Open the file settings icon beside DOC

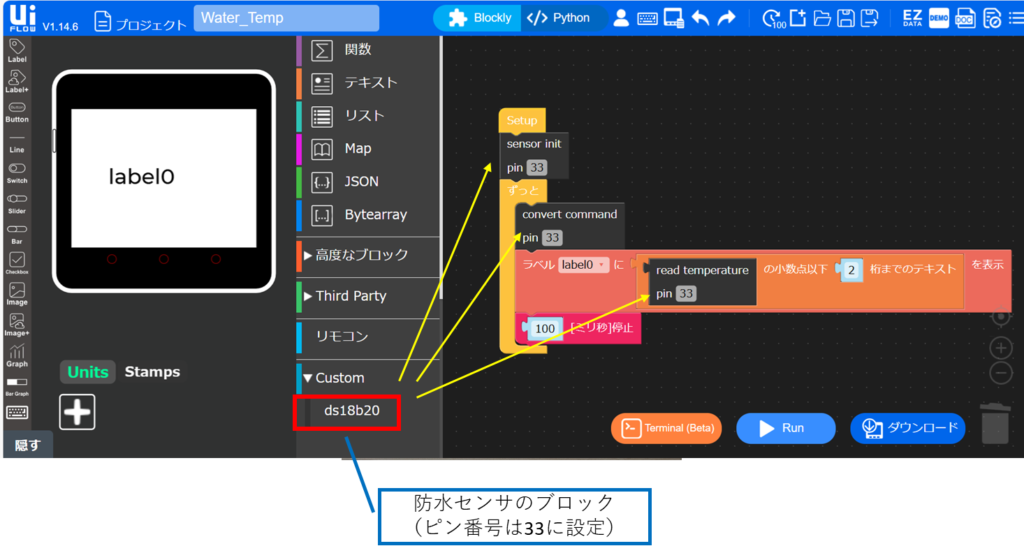coord(991,18)
